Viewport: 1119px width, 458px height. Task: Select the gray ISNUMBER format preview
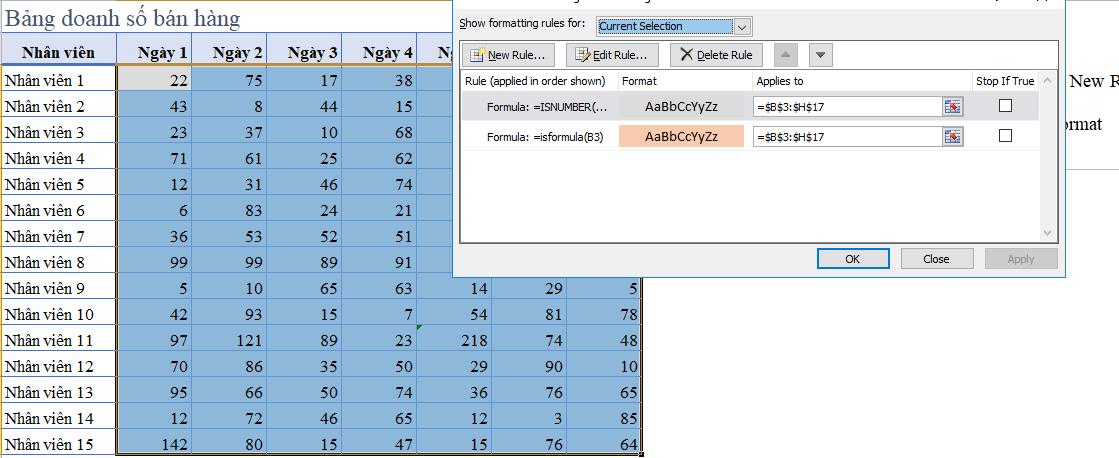[681, 107]
